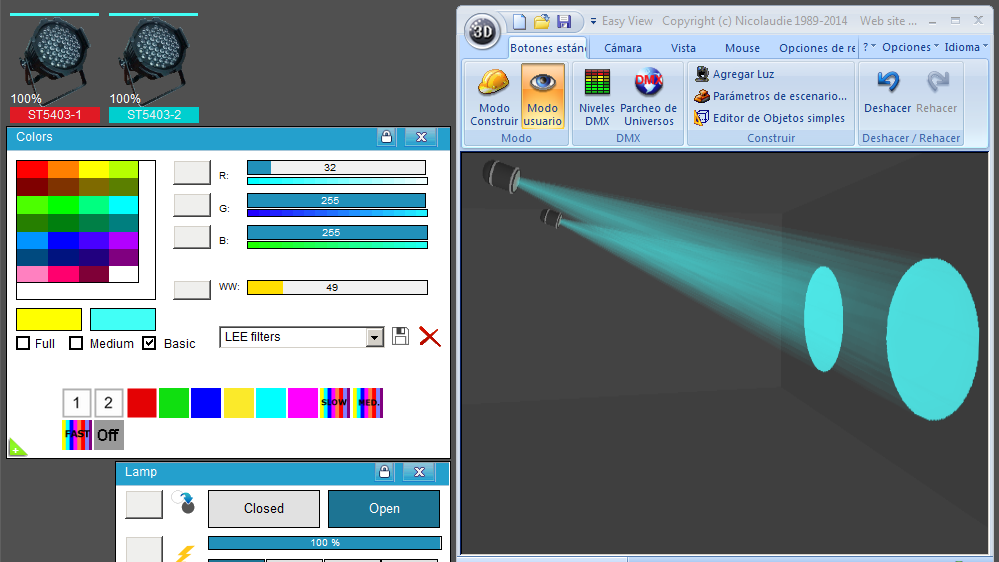Viewport: 999px width, 562px height.
Task: Open the LEE filters dropdown
Action: click(375, 337)
